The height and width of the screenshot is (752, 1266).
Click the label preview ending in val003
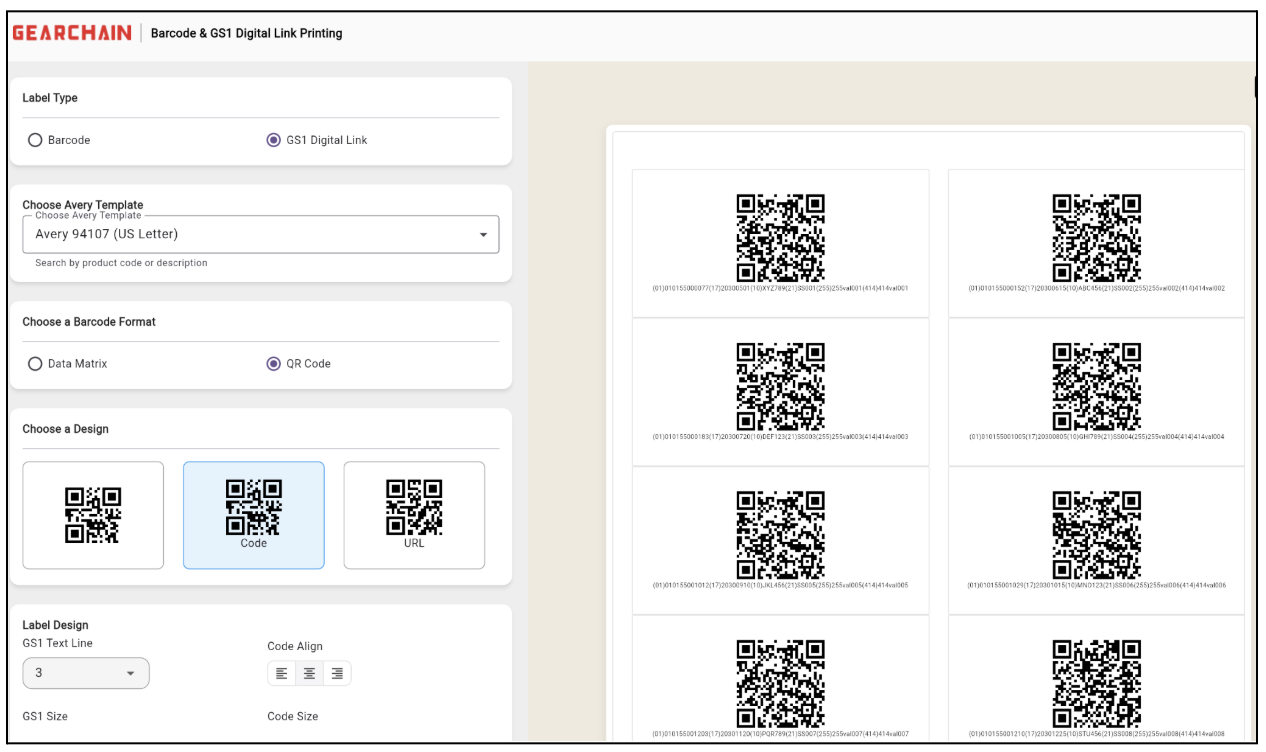(780, 391)
